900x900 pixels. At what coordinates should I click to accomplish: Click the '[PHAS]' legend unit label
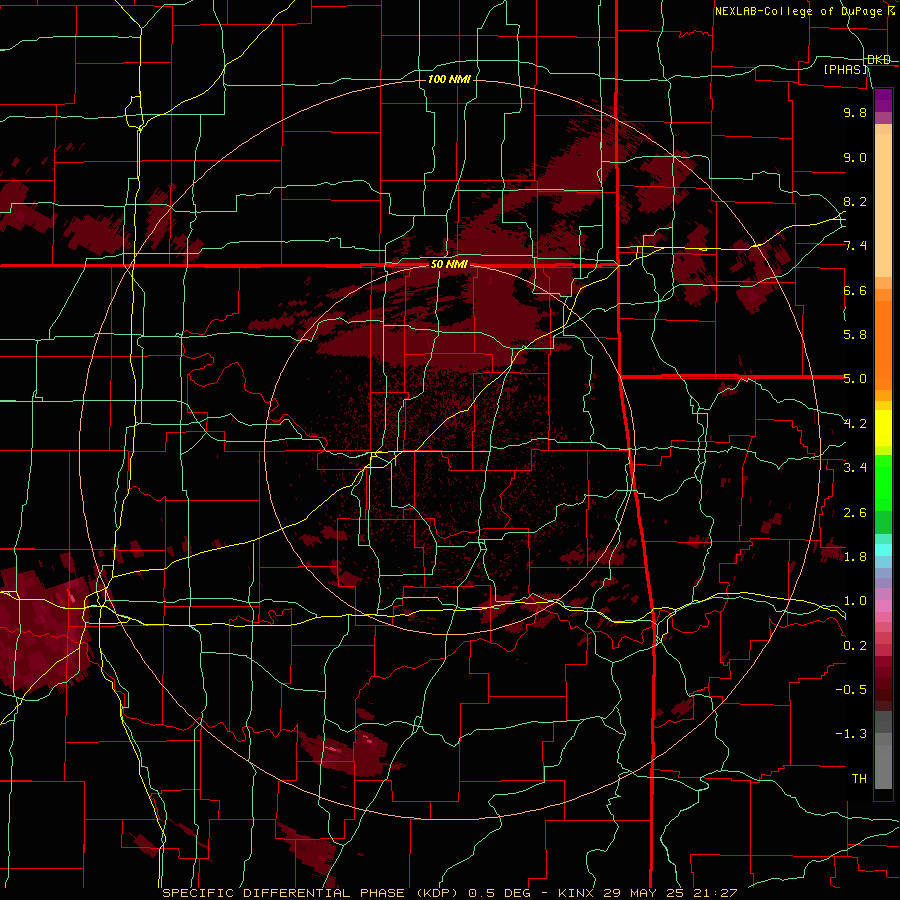(x=845, y=69)
